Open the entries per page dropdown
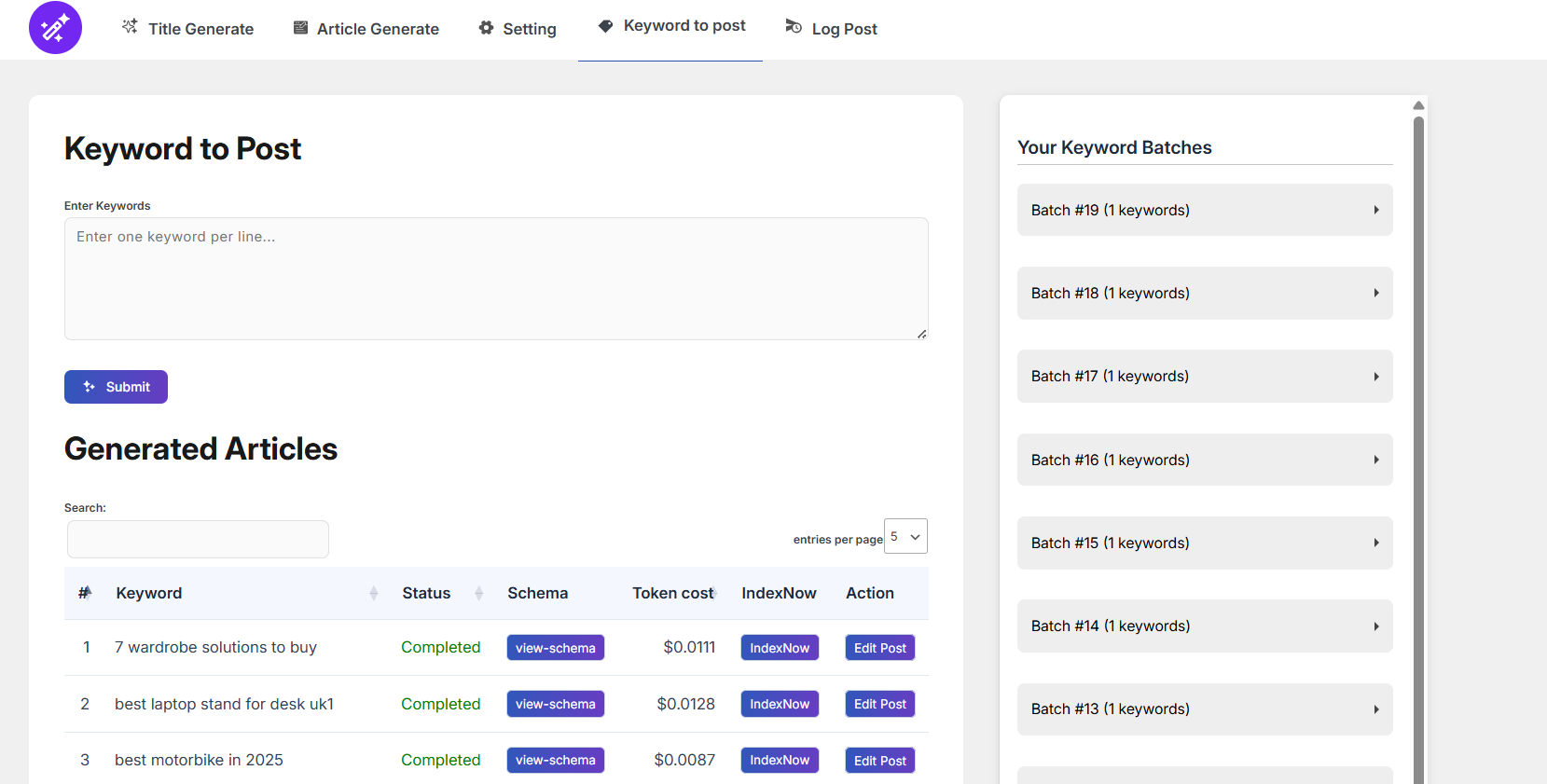1547x784 pixels. (x=905, y=536)
